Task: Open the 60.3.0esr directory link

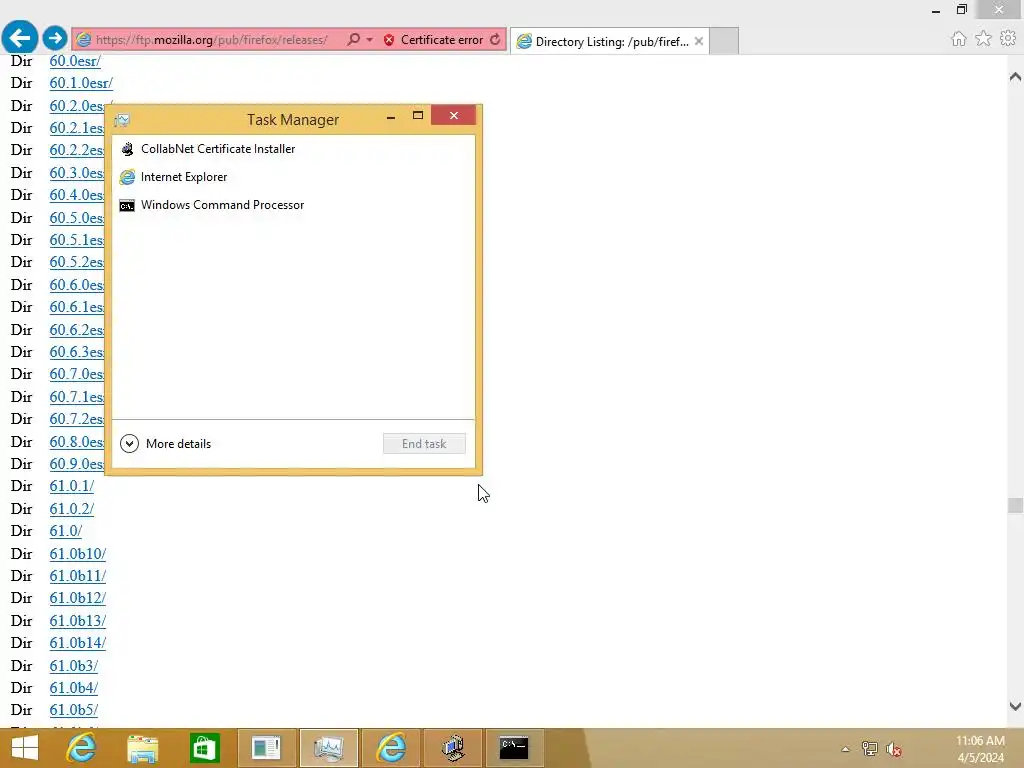Action: (x=77, y=173)
